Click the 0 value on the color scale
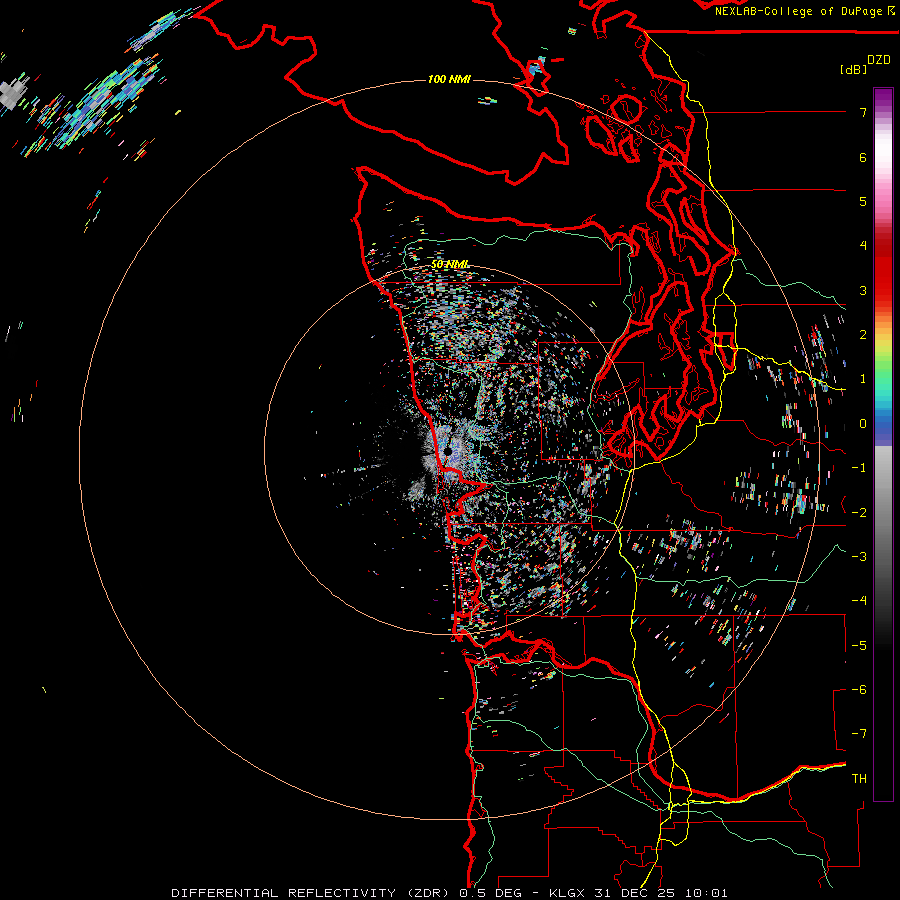The width and height of the screenshot is (900, 900). [x=863, y=424]
